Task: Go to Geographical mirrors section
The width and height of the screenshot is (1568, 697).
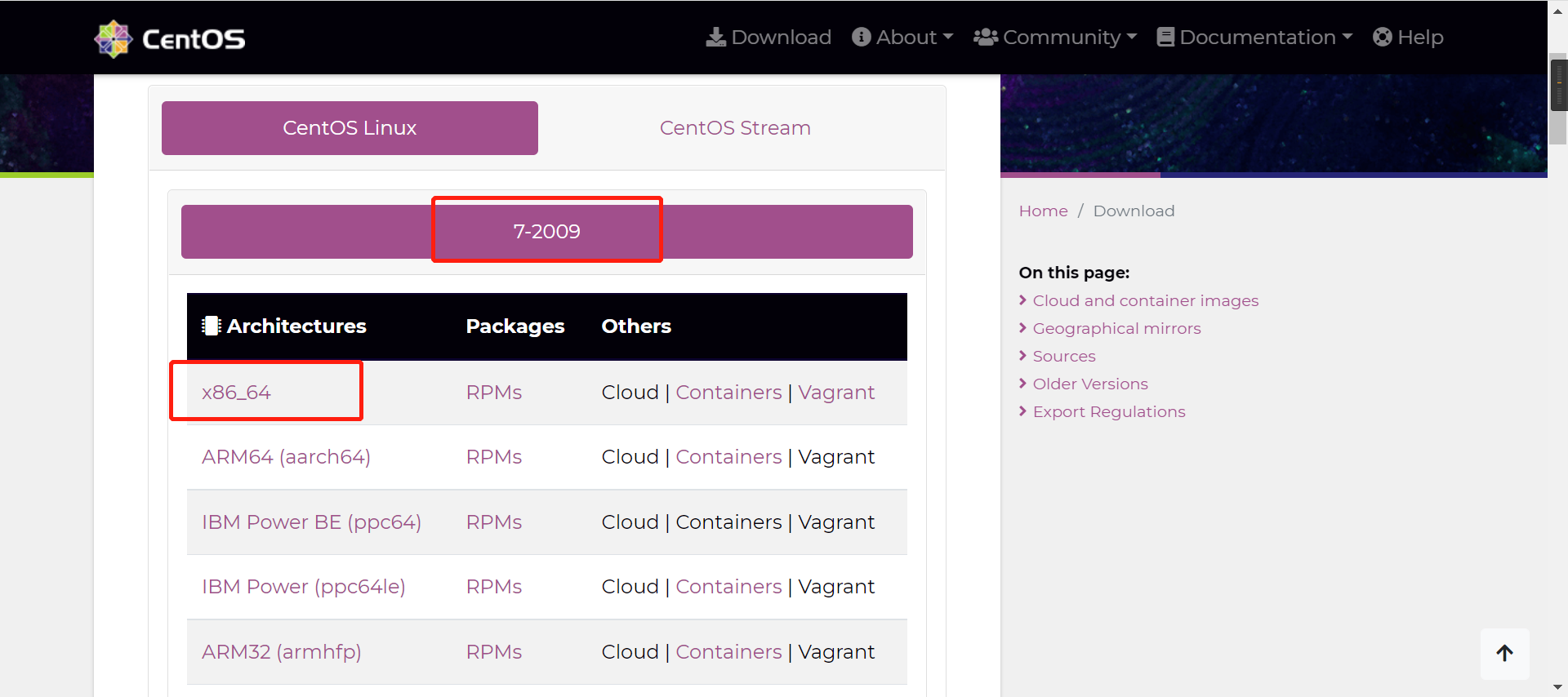Action: pyautogui.click(x=1116, y=328)
